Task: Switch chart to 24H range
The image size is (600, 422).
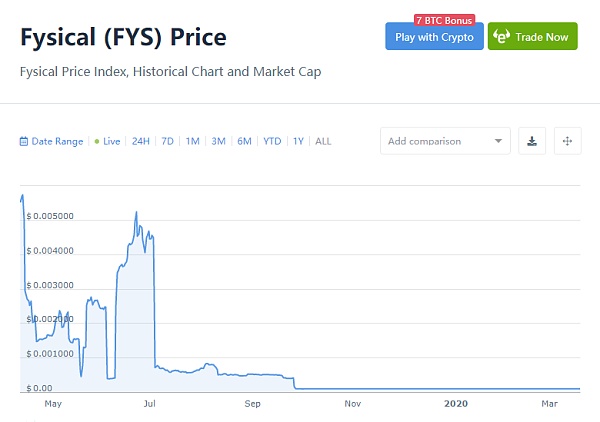Action: click(140, 142)
